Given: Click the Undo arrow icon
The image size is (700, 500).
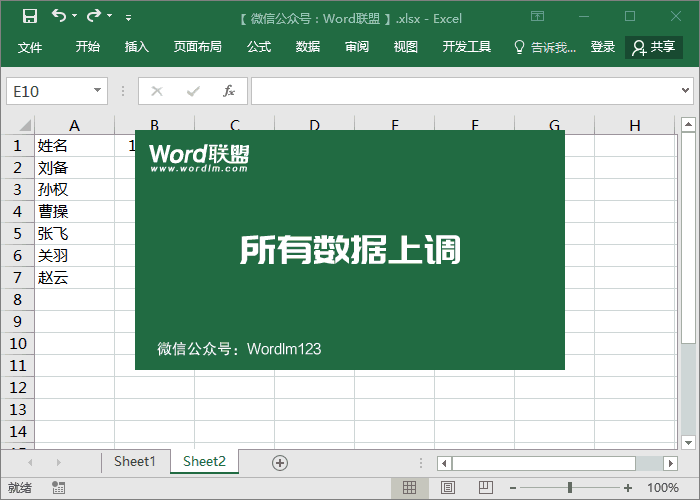Looking at the screenshot, I should pos(59,16).
